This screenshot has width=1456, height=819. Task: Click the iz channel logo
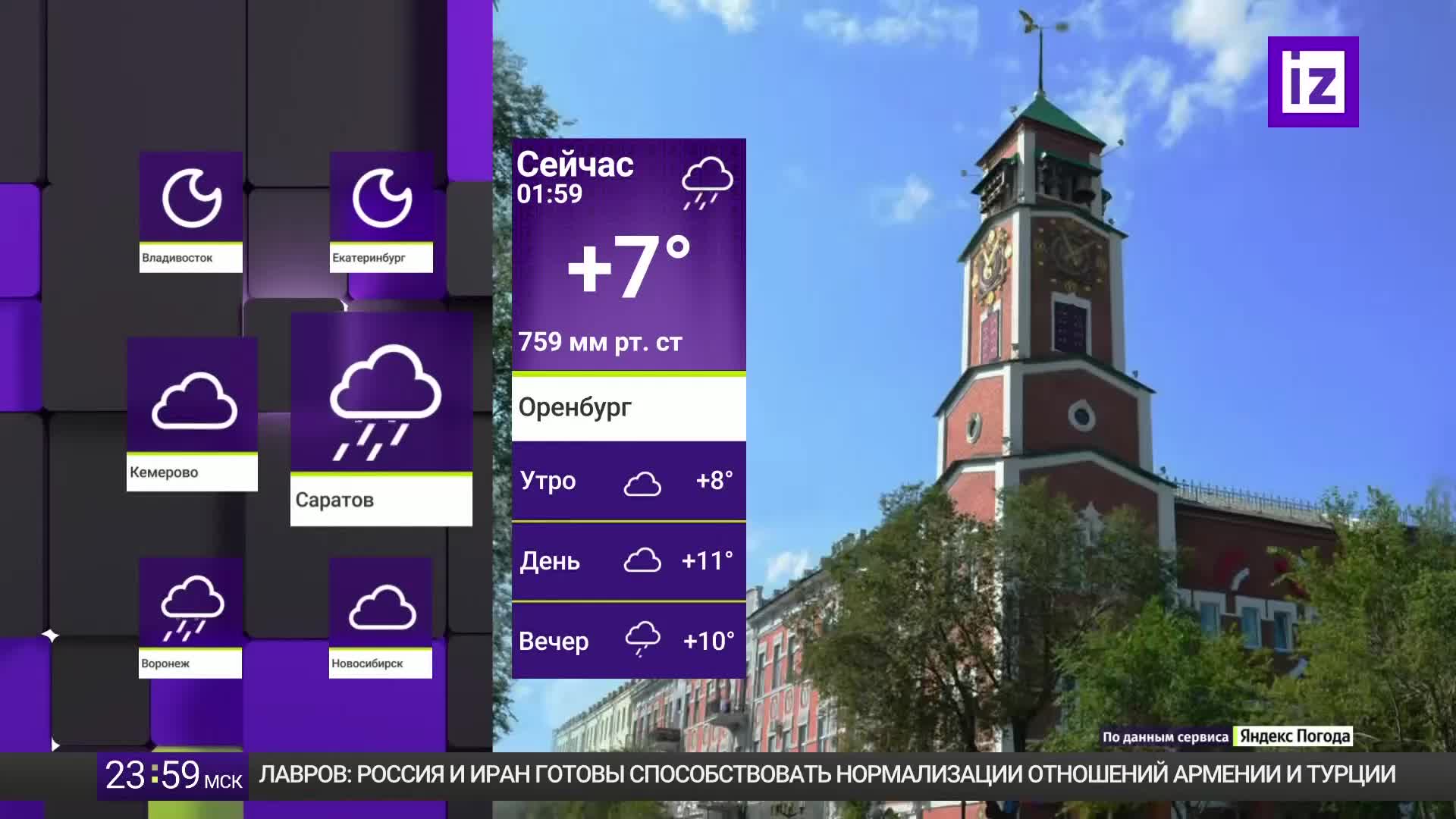tap(1313, 82)
